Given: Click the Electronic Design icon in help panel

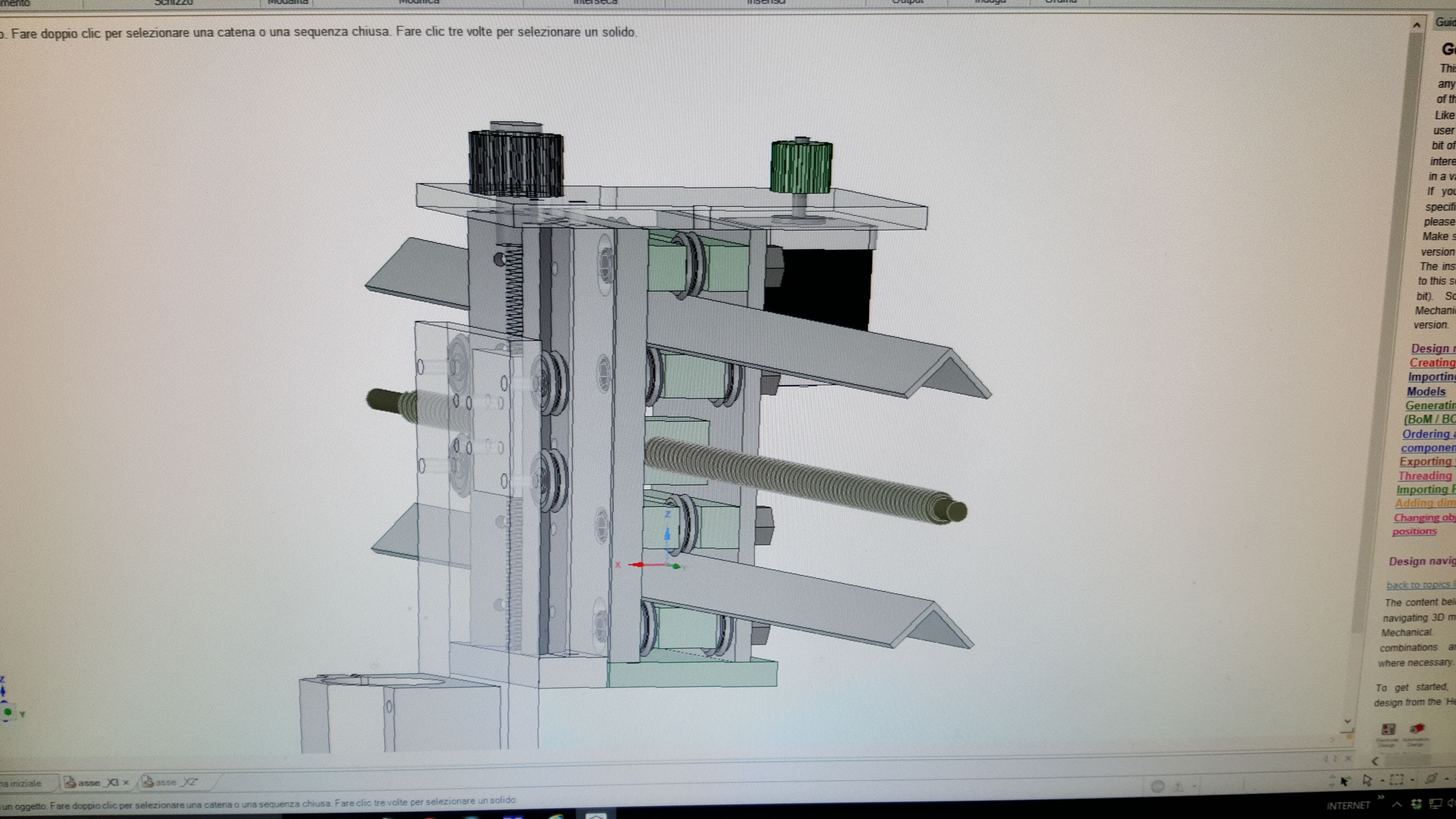Looking at the screenshot, I should point(1388,730).
